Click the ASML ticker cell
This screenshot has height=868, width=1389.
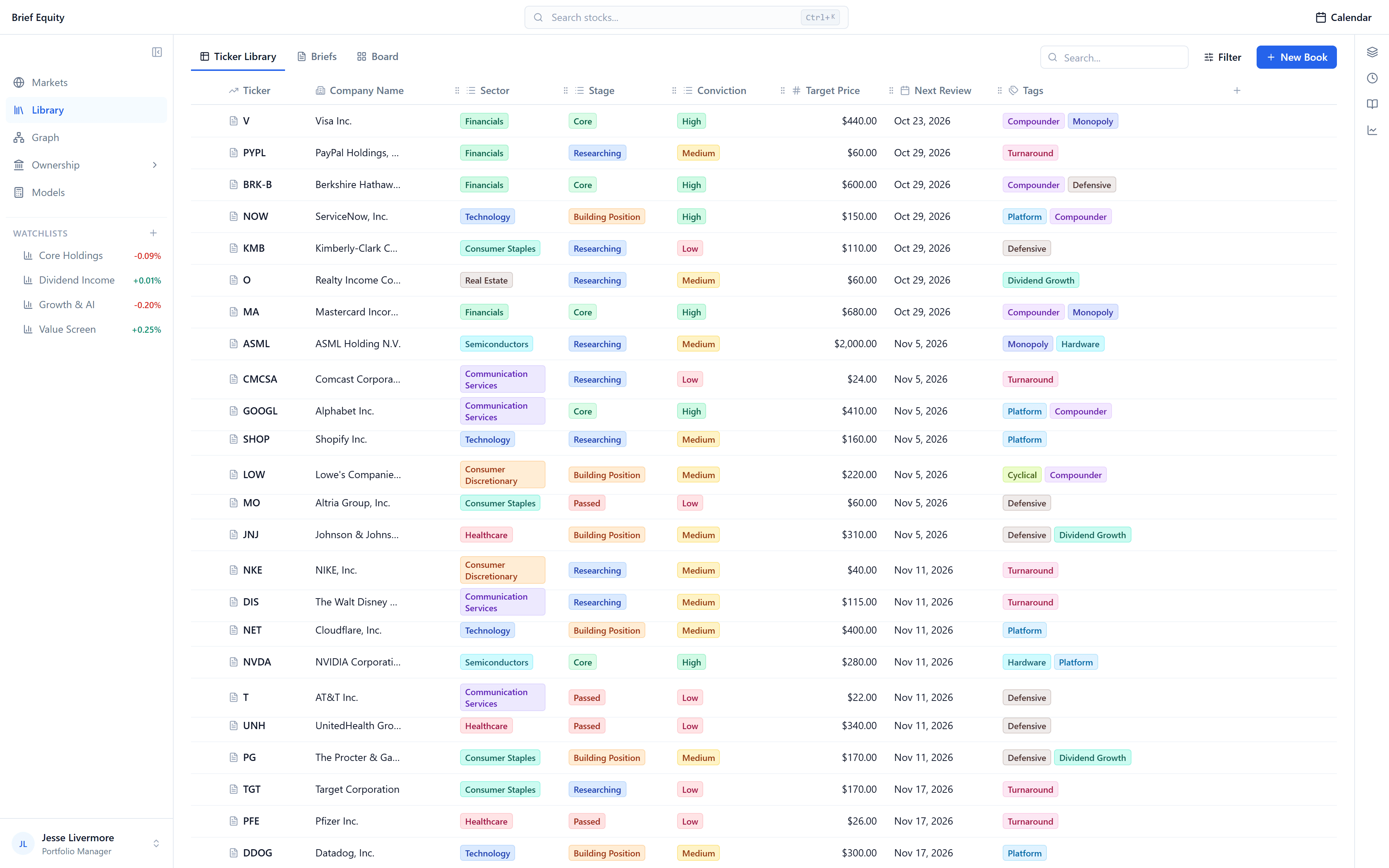(256, 344)
